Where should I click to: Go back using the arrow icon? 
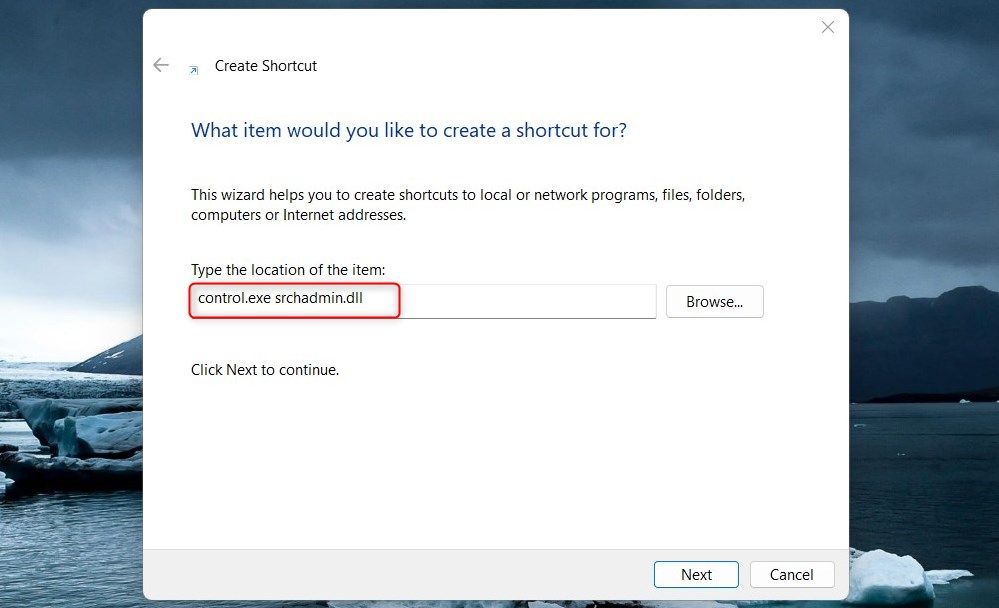tap(161, 65)
